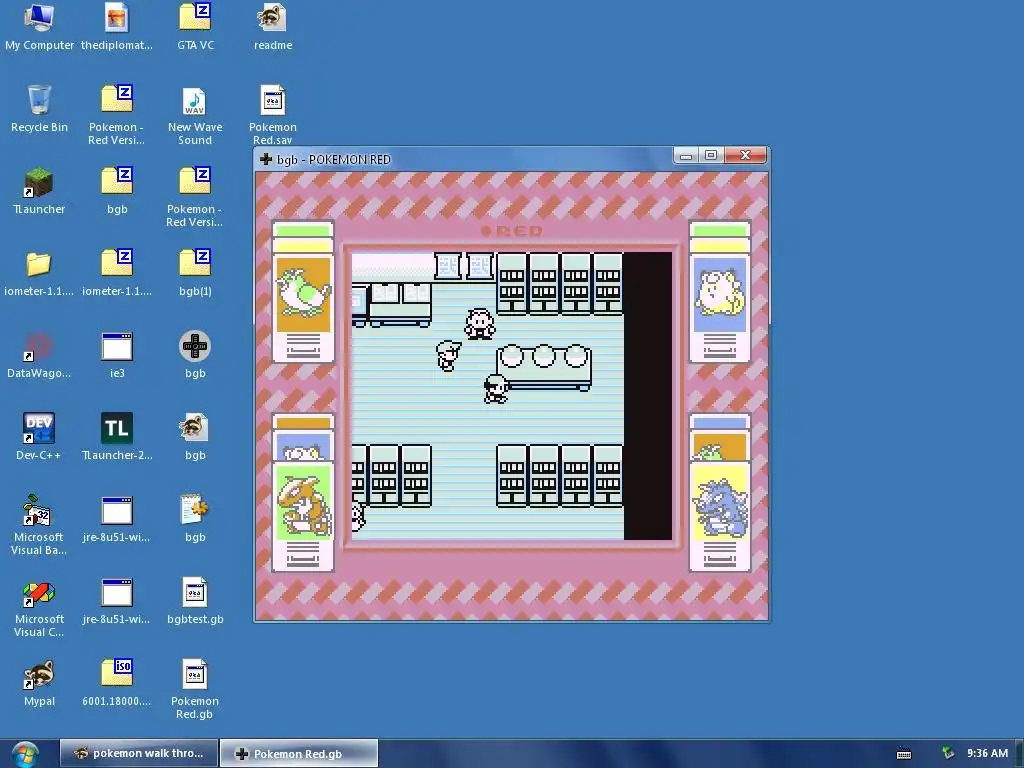Maximize the bgb emulator window
The height and width of the screenshot is (768, 1024).
click(711, 155)
